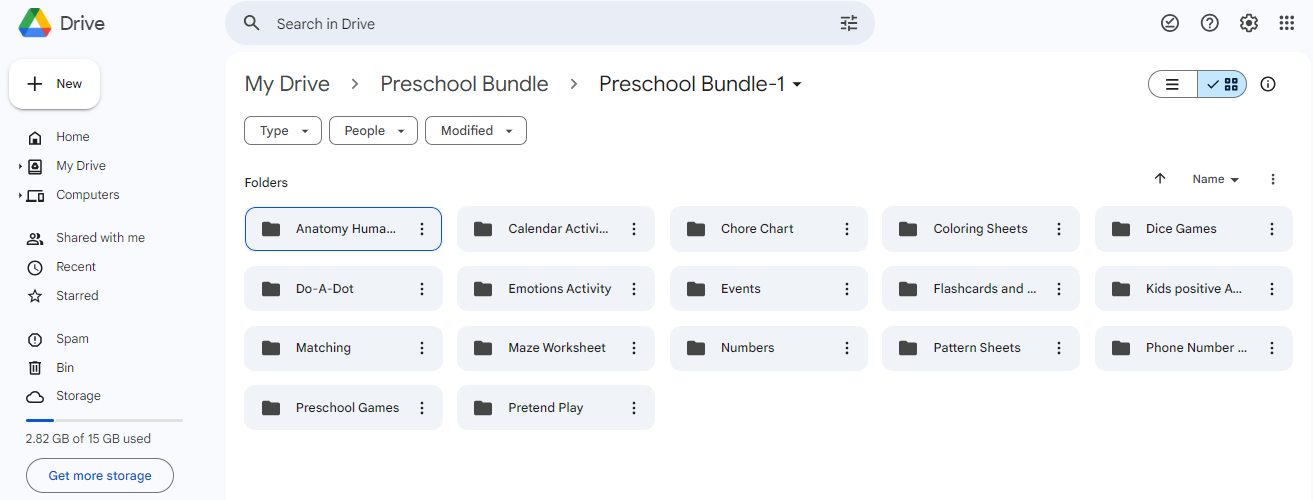Reverse sort direction arrow icon

(1160, 179)
